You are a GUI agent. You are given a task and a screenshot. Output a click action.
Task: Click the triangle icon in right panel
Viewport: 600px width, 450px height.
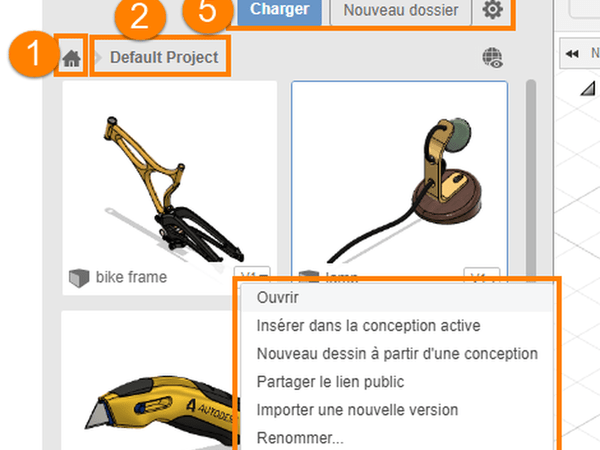(588, 88)
